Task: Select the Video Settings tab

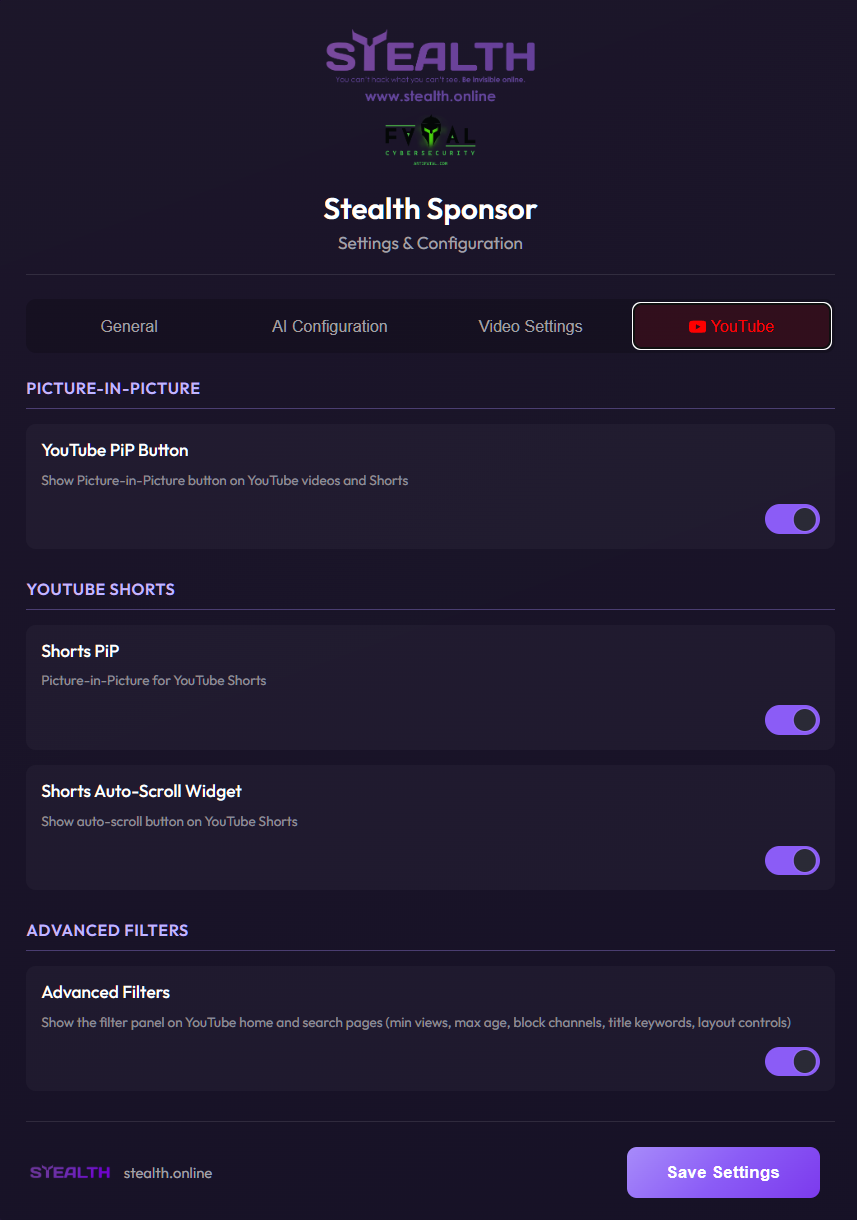Action: 530,326
